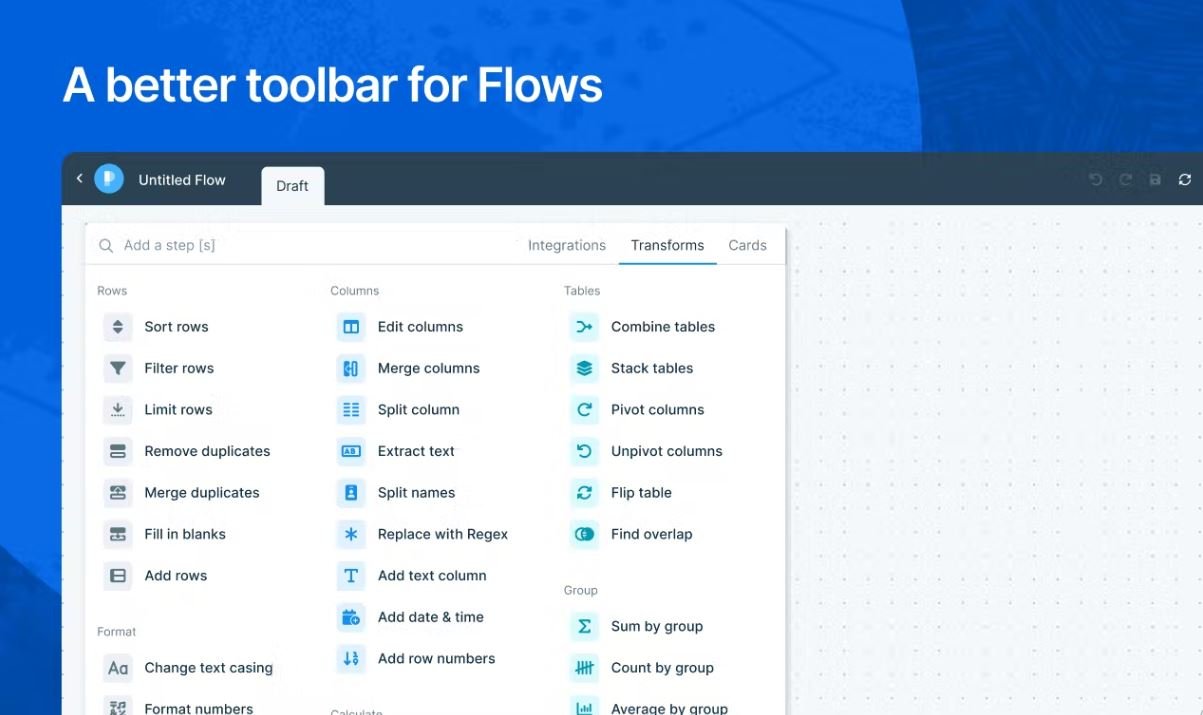Open the Draft tab
1203x715 pixels.
pyautogui.click(x=292, y=185)
